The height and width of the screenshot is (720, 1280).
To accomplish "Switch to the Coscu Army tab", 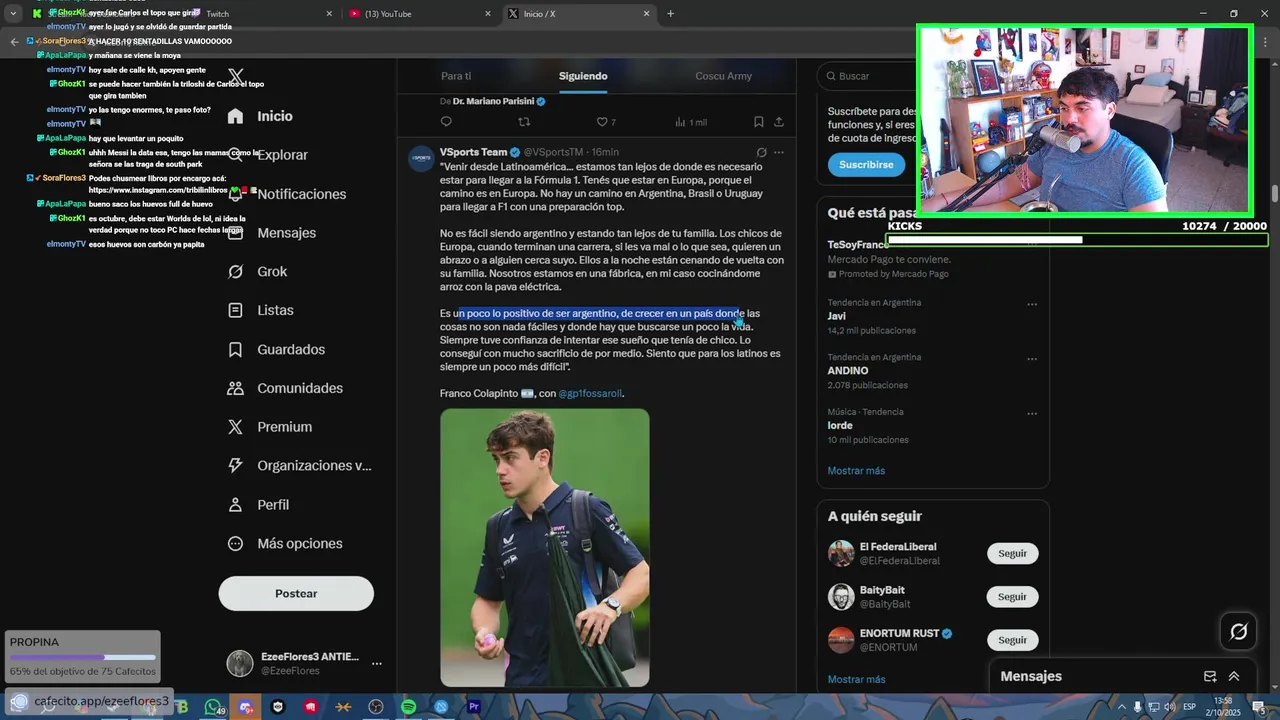I will 723,76.
